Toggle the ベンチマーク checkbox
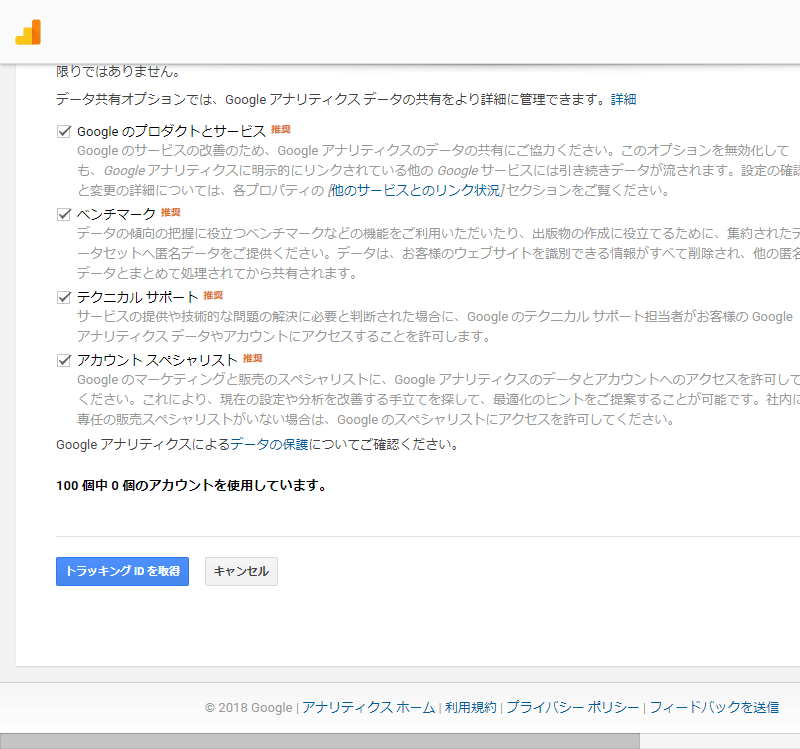800x749 pixels. click(65, 214)
